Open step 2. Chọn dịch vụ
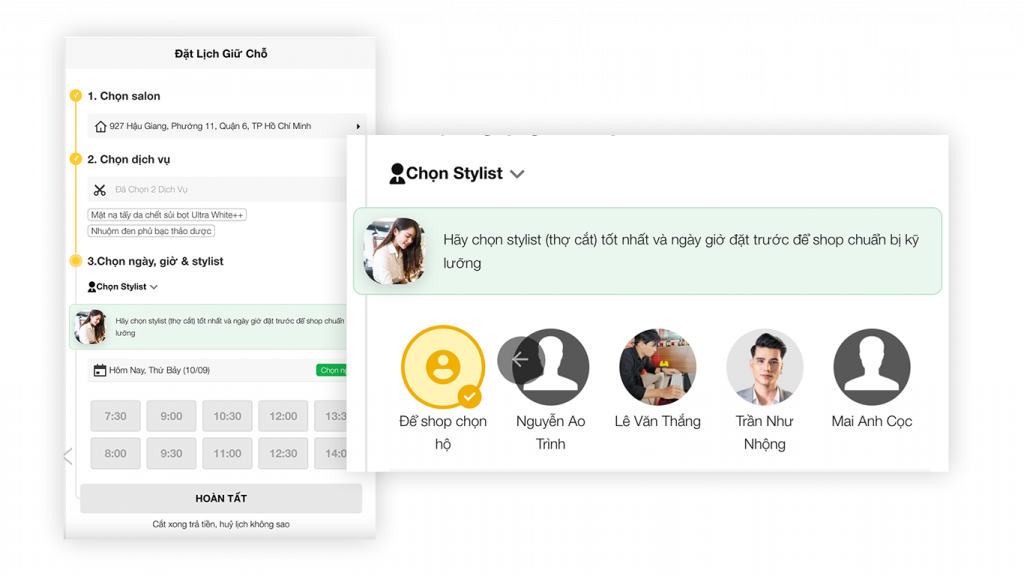Viewport: 1024px width, 576px height. (129, 159)
